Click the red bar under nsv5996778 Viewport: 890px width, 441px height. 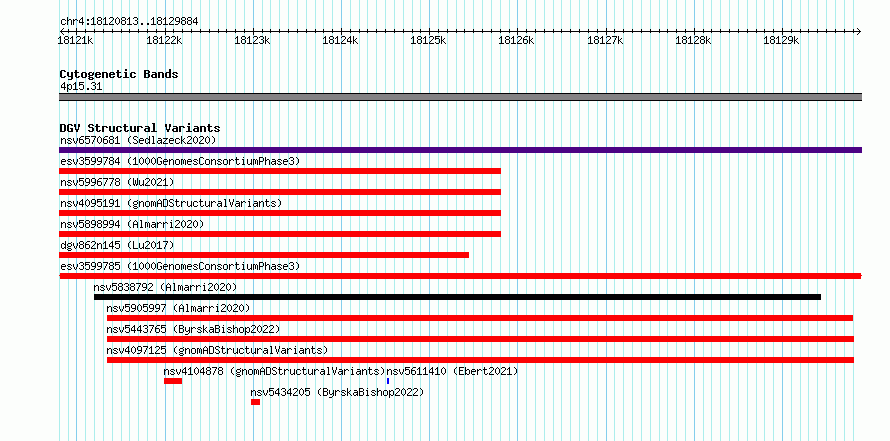(280, 192)
